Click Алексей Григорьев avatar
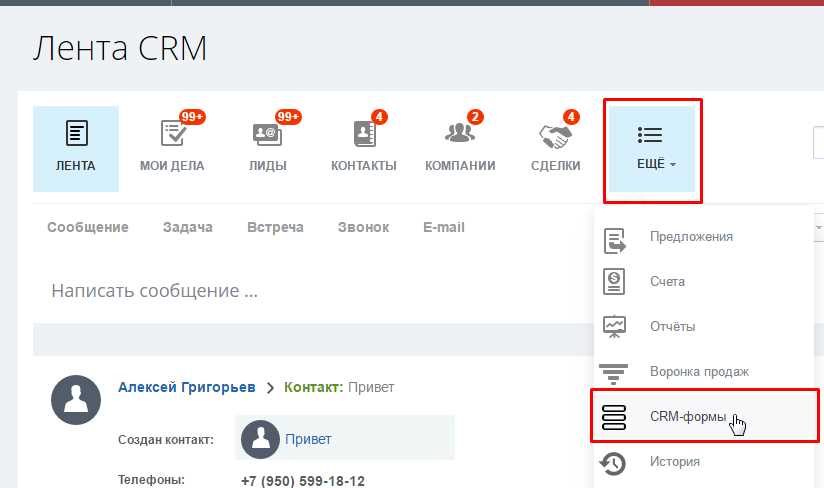Viewport: 824px width, 488px height. [x=76, y=400]
